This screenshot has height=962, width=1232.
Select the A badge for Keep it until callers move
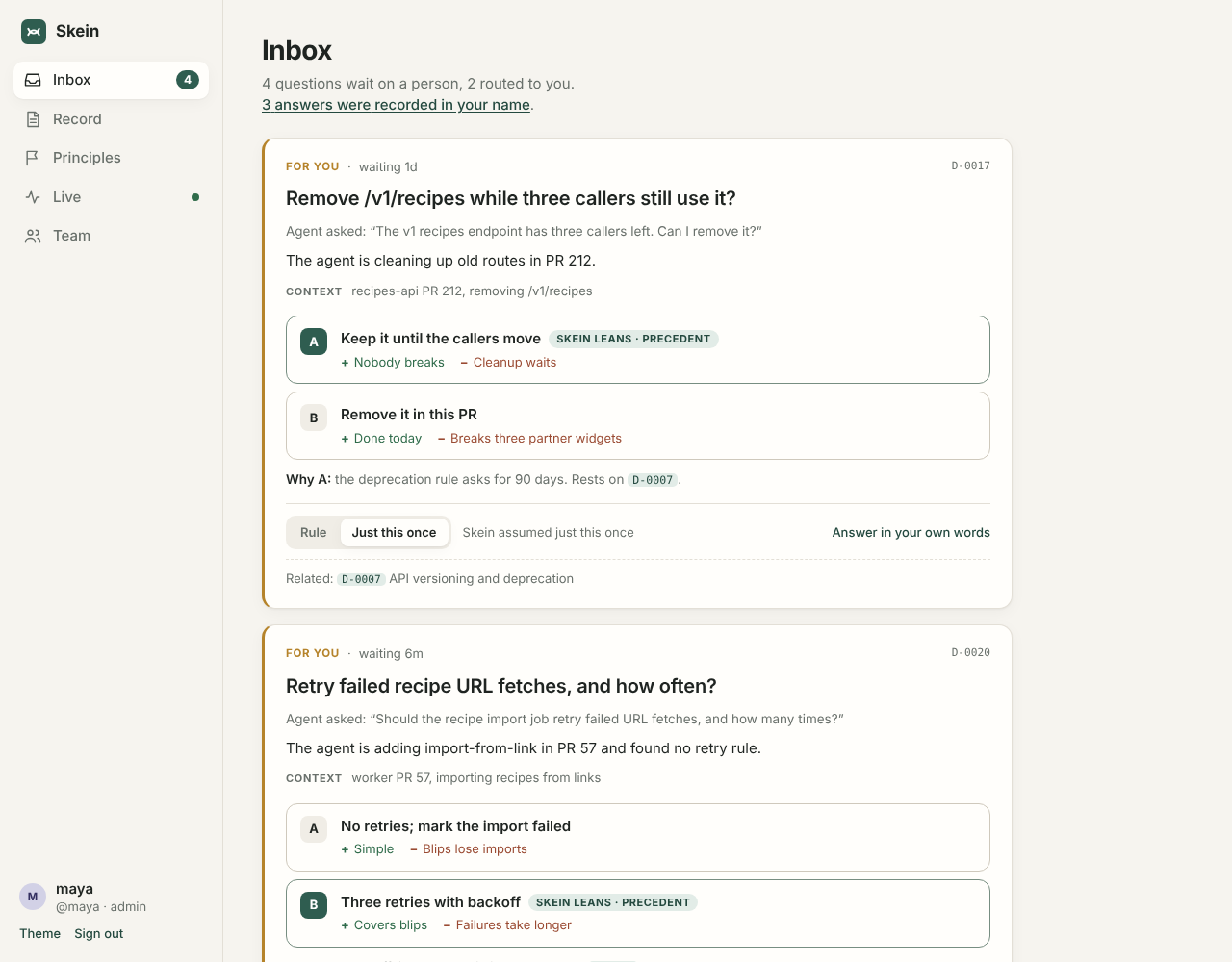(x=314, y=342)
